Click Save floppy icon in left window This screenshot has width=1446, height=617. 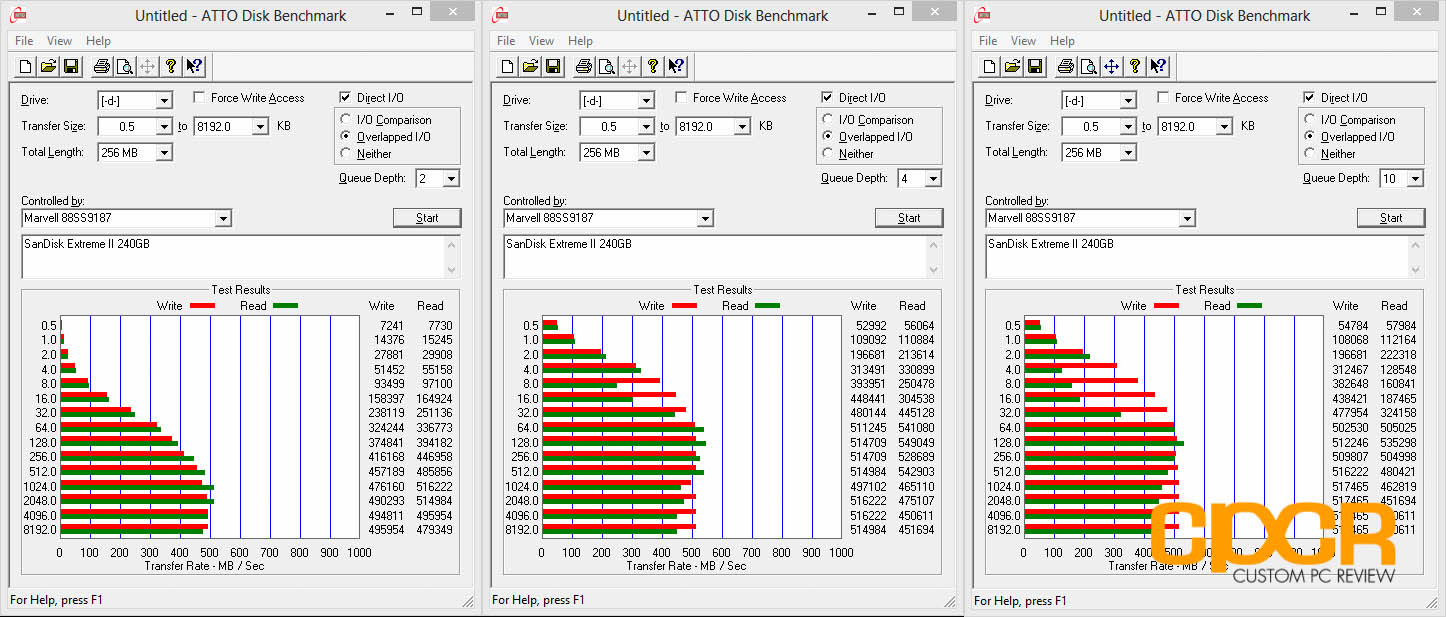[71, 66]
